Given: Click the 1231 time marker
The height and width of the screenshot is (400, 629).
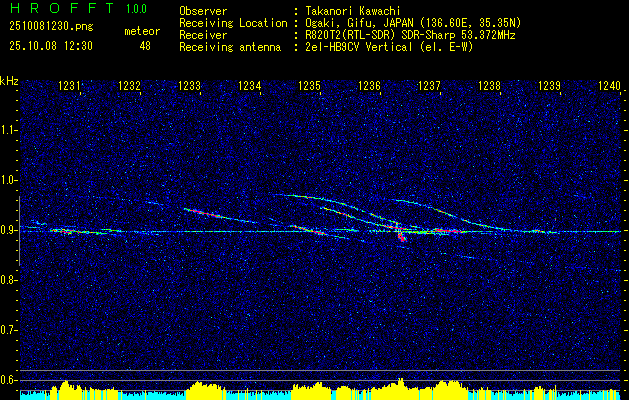Looking at the screenshot, I should [69, 85].
